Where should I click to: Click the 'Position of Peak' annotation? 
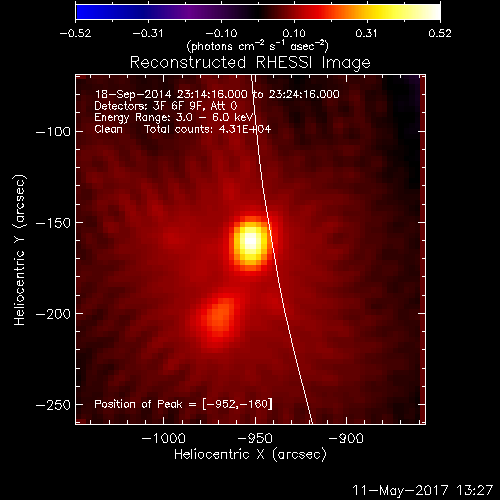click(x=183, y=404)
